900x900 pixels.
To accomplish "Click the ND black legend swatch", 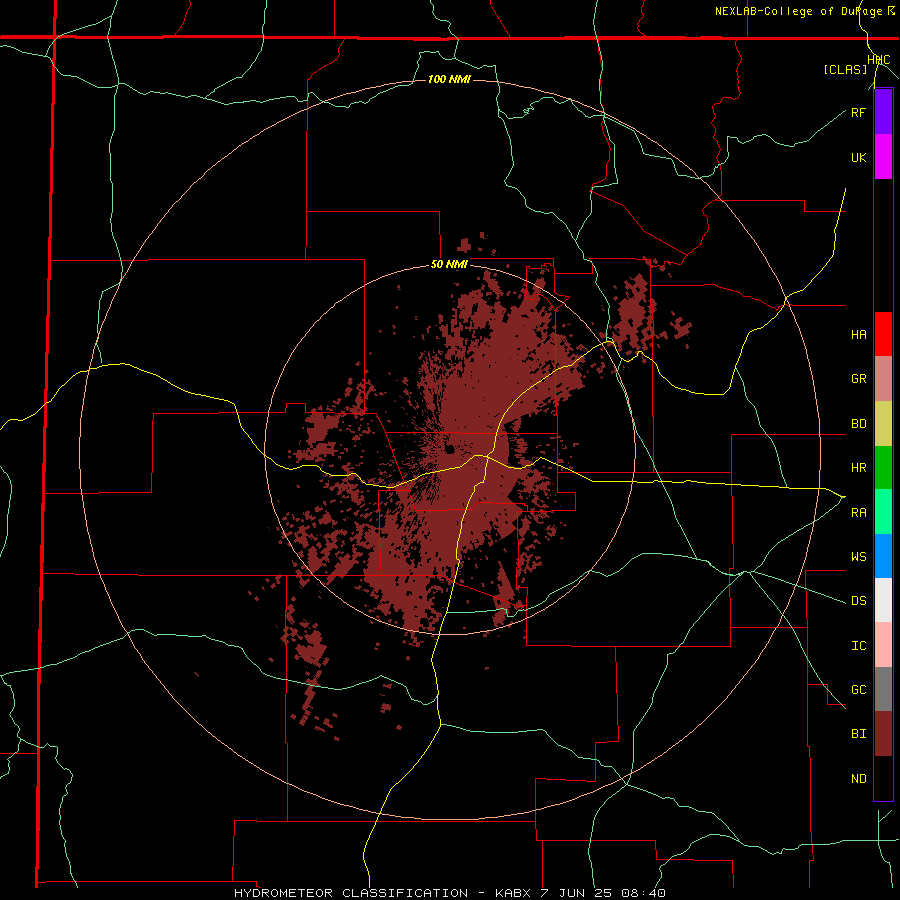I will 883,778.
